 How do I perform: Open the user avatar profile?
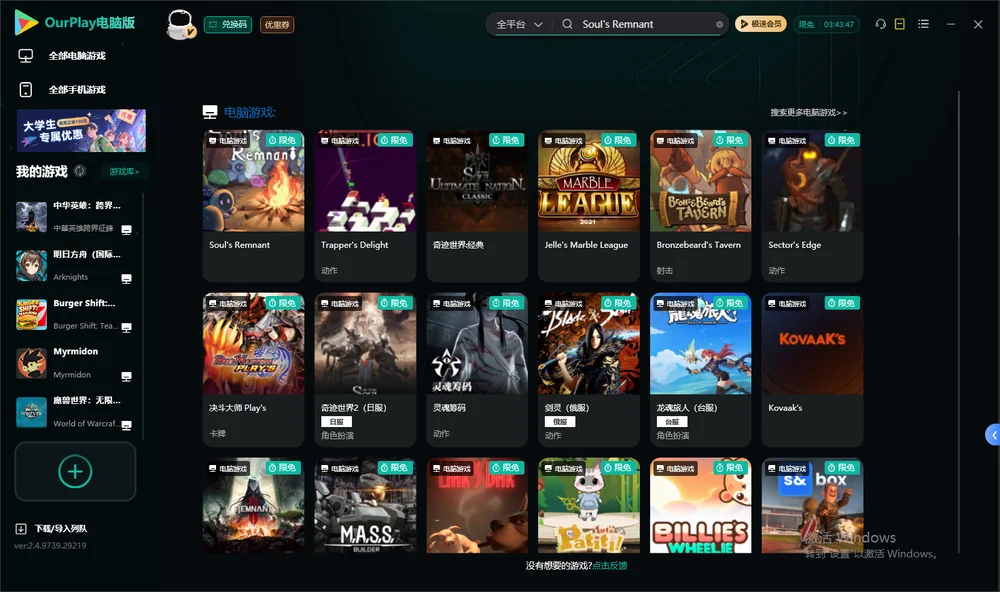pyautogui.click(x=180, y=24)
